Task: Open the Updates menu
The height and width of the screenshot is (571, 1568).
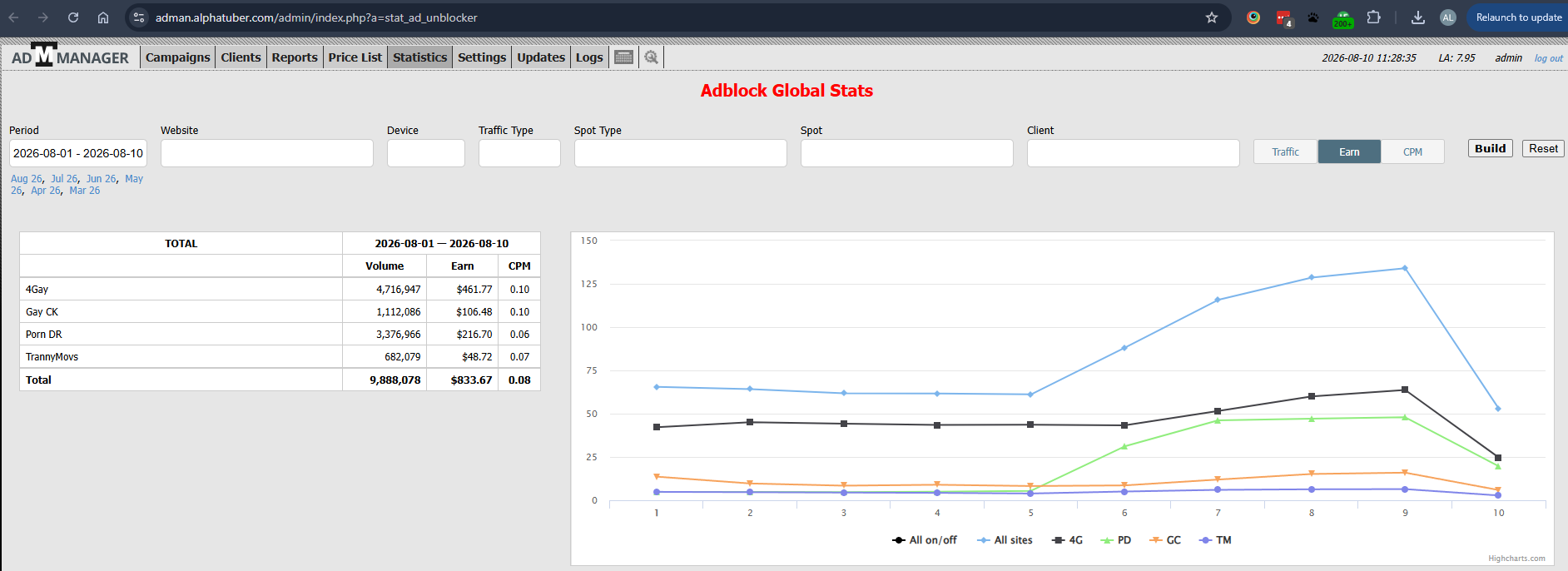Action: click(541, 57)
